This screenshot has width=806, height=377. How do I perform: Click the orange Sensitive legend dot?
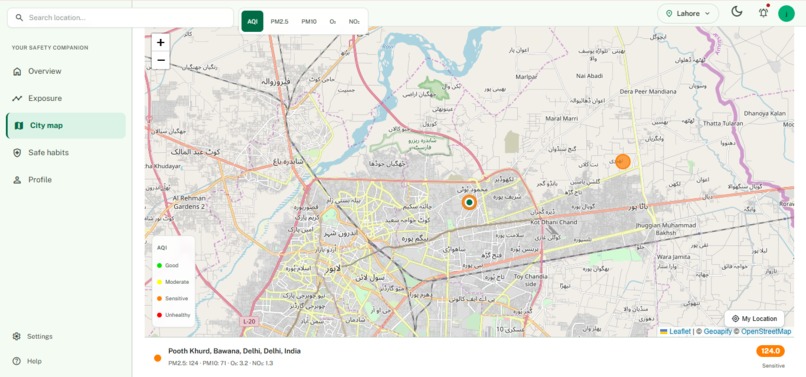[x=159, y=298]
